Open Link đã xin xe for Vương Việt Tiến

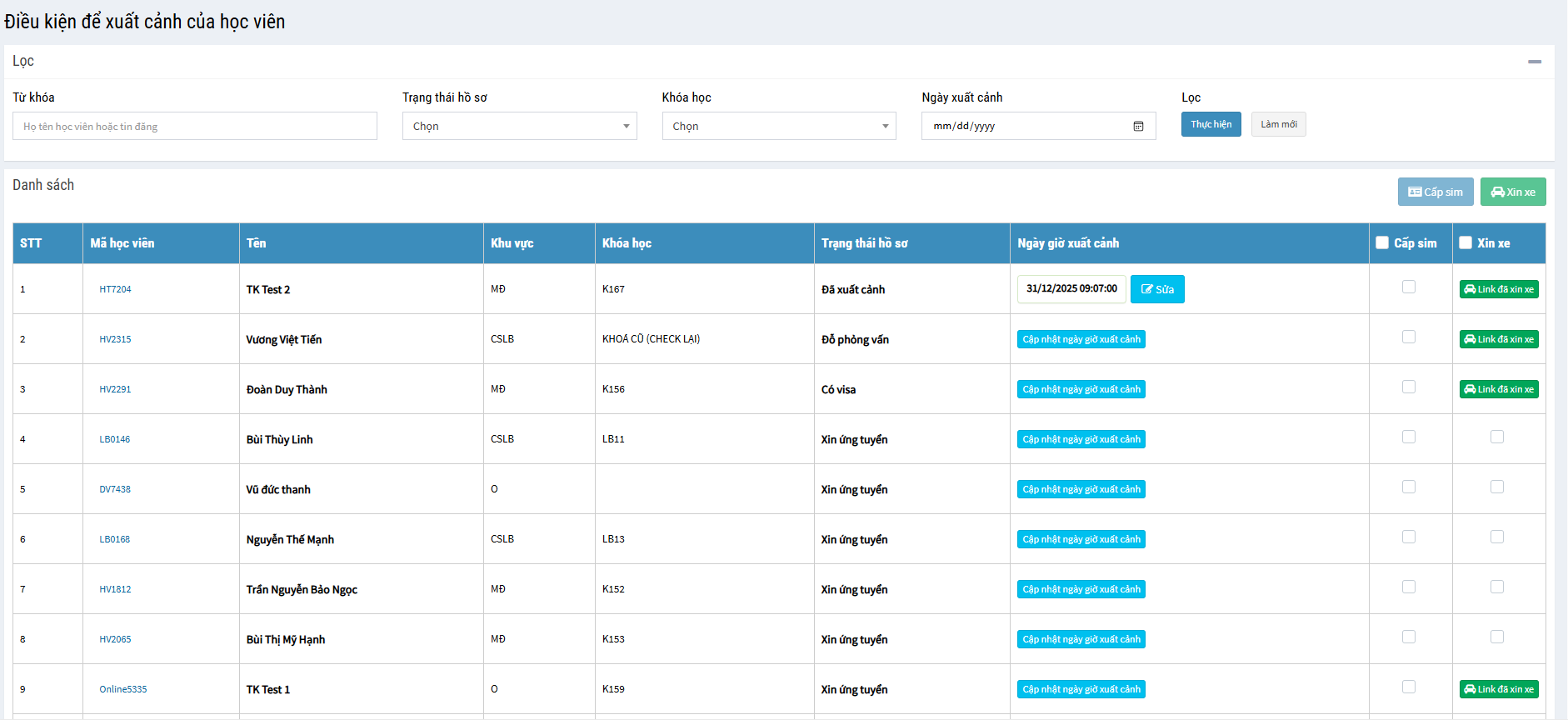pos(1498,339)
